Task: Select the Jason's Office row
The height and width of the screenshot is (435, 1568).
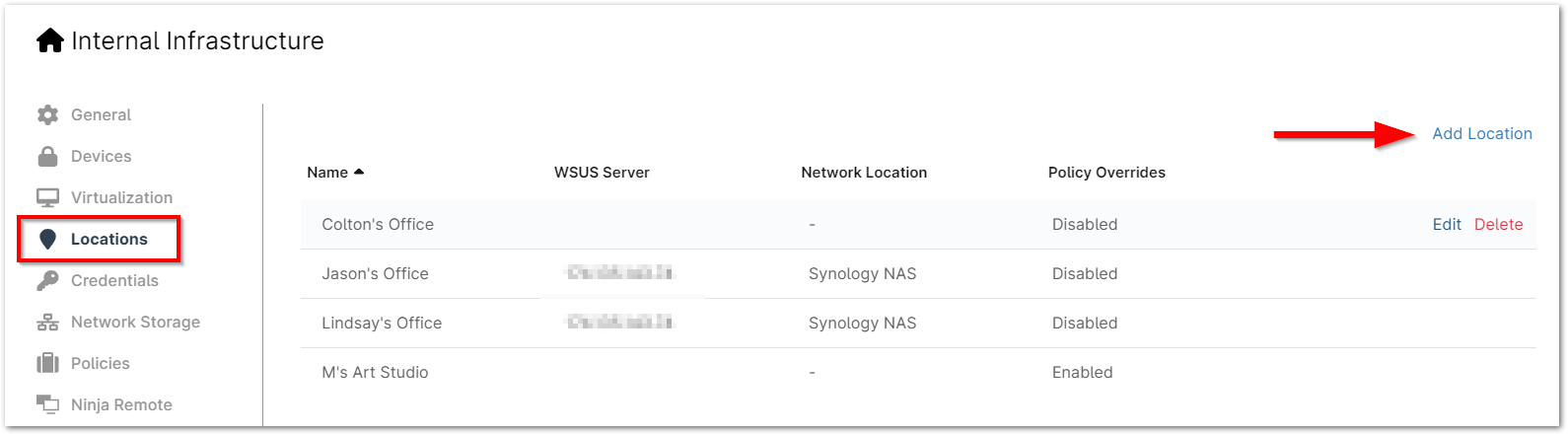Action: pos(376,274)
